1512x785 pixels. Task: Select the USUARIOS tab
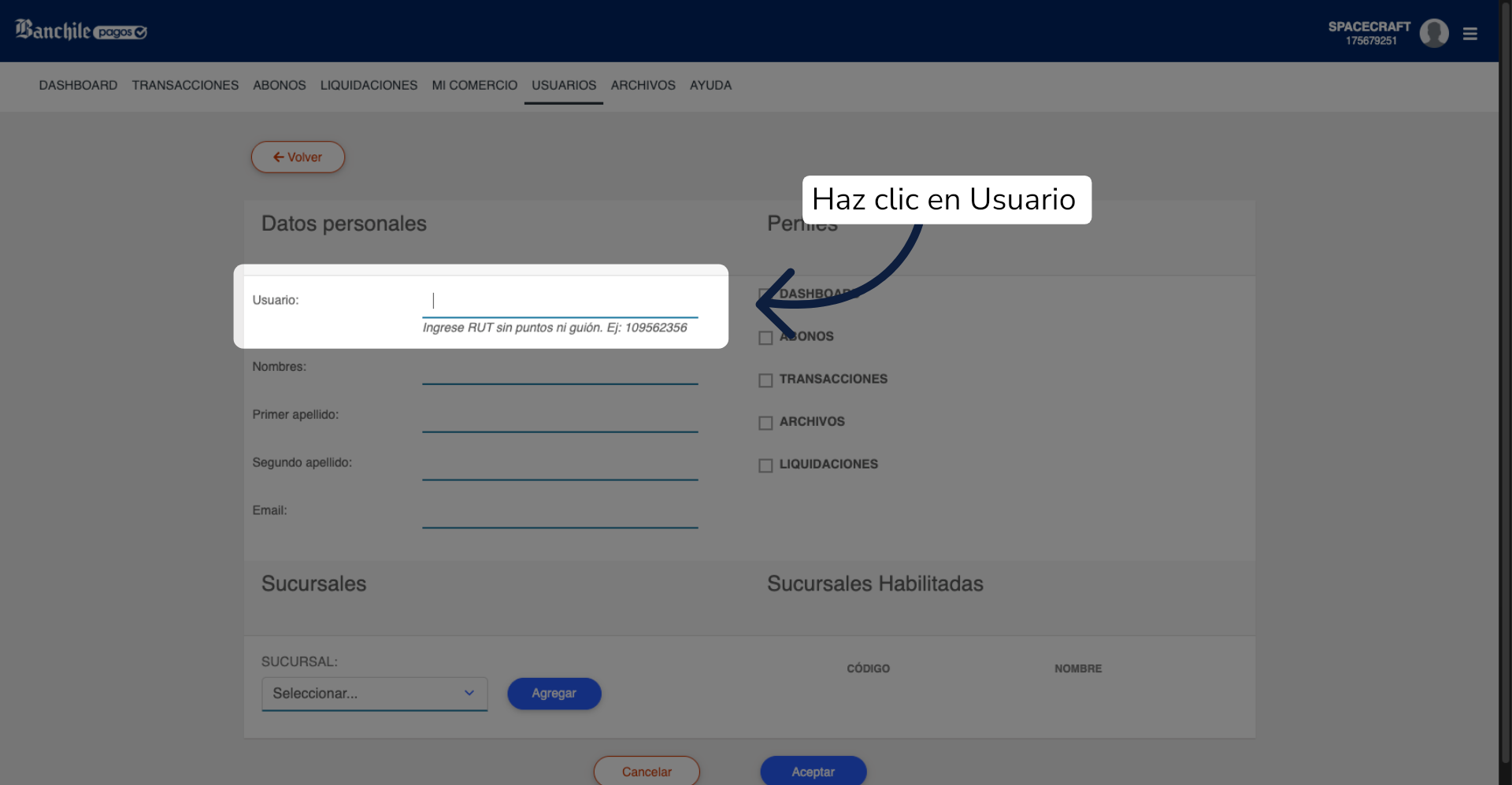coord(564,85)
